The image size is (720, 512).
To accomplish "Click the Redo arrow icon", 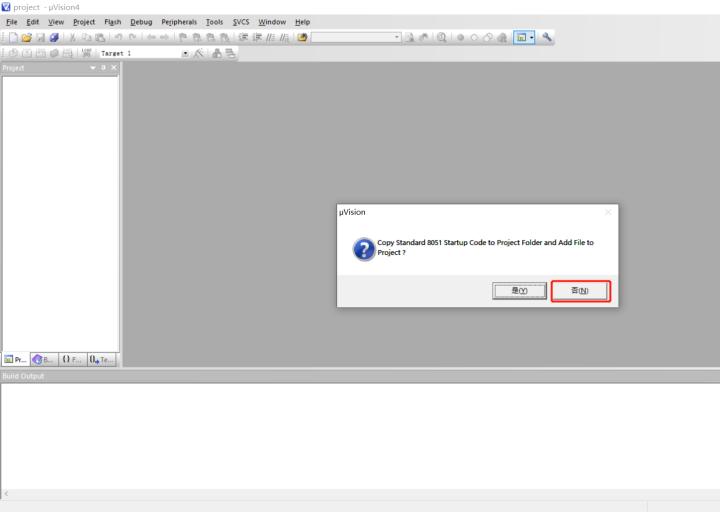I will tap(132, 38).
